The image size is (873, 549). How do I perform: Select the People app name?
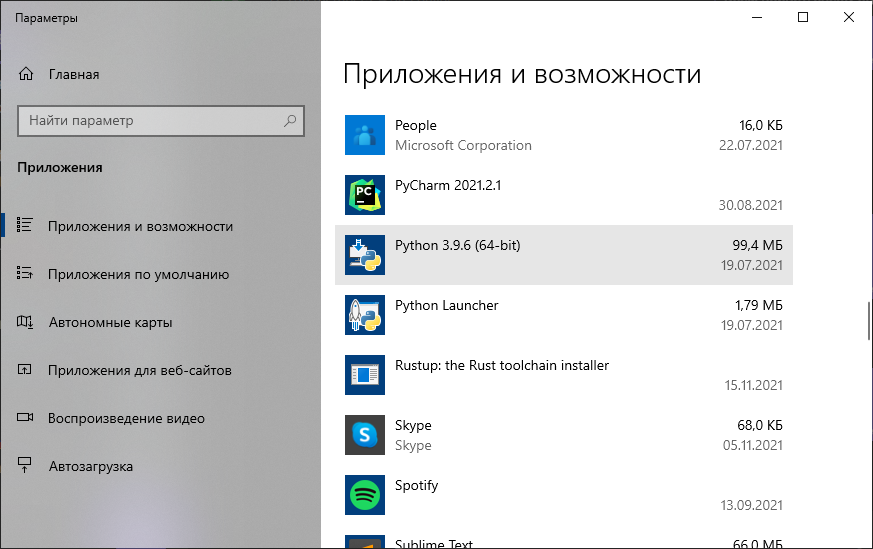[x=415, y=125]
